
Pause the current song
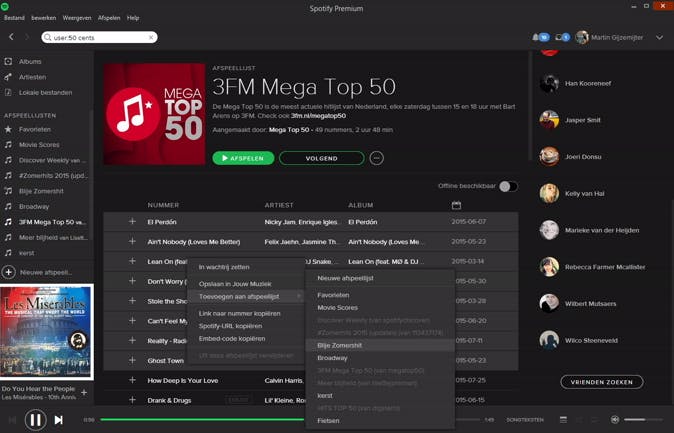coord(35,420)
